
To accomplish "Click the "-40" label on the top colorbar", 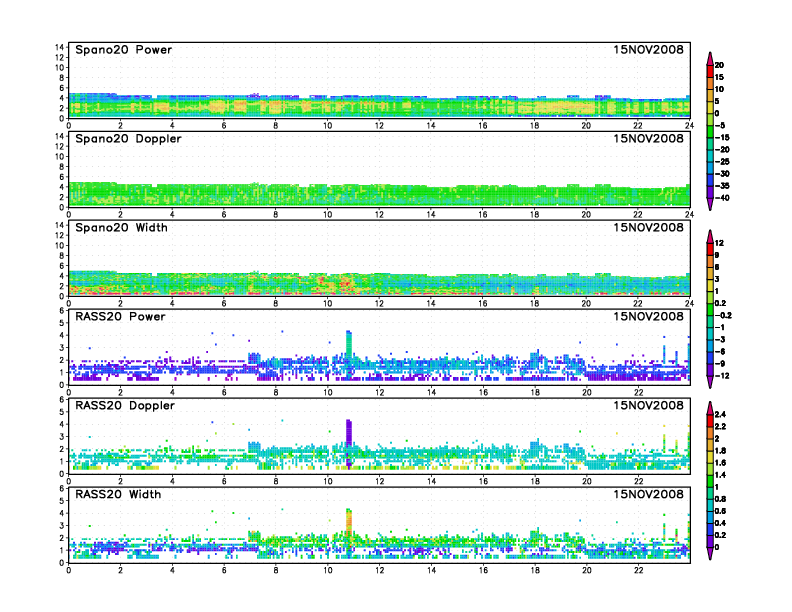I will click(722, 198).
